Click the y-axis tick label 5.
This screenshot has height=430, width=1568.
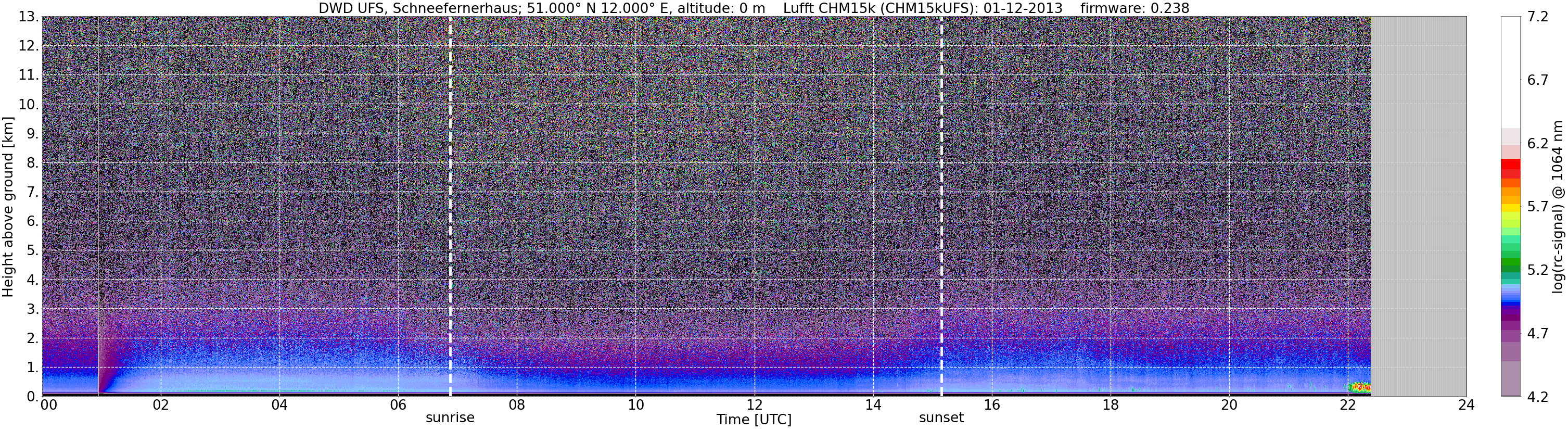pyautogui.click(x=32, y=251)
